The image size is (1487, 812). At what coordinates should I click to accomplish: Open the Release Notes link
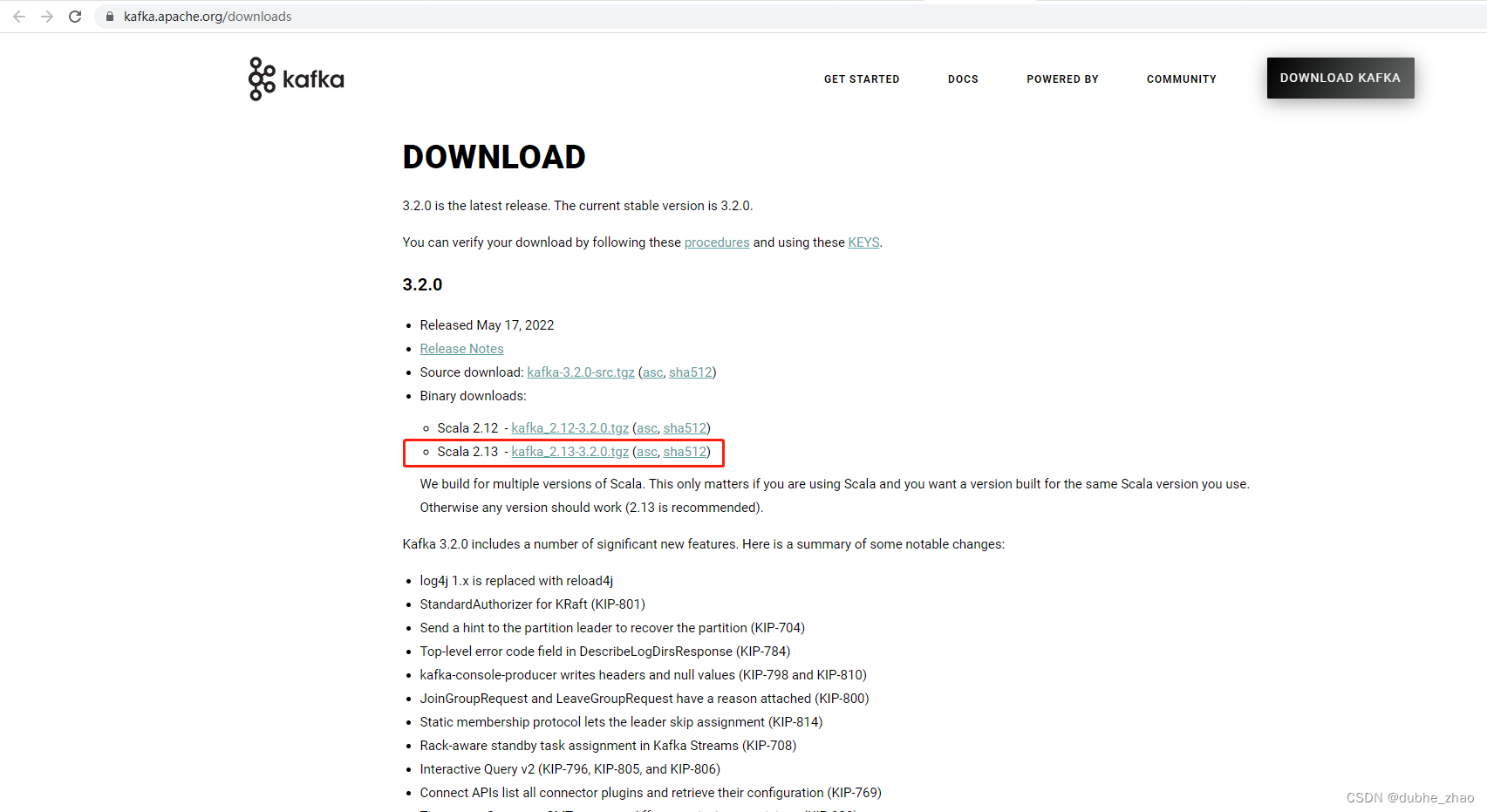[461, 348]
